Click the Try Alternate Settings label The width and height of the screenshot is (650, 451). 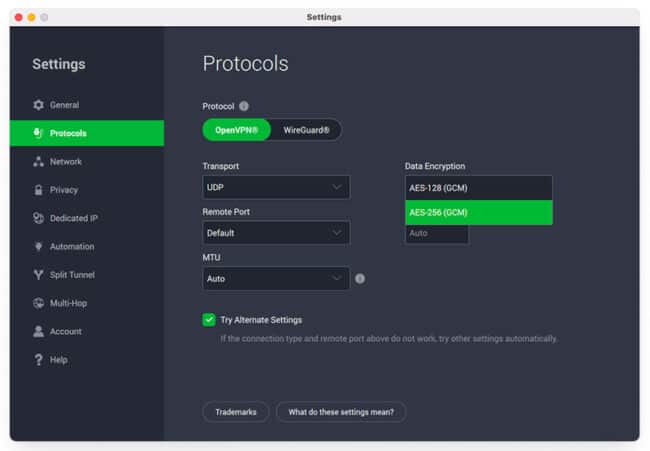(x=261, y=320)
